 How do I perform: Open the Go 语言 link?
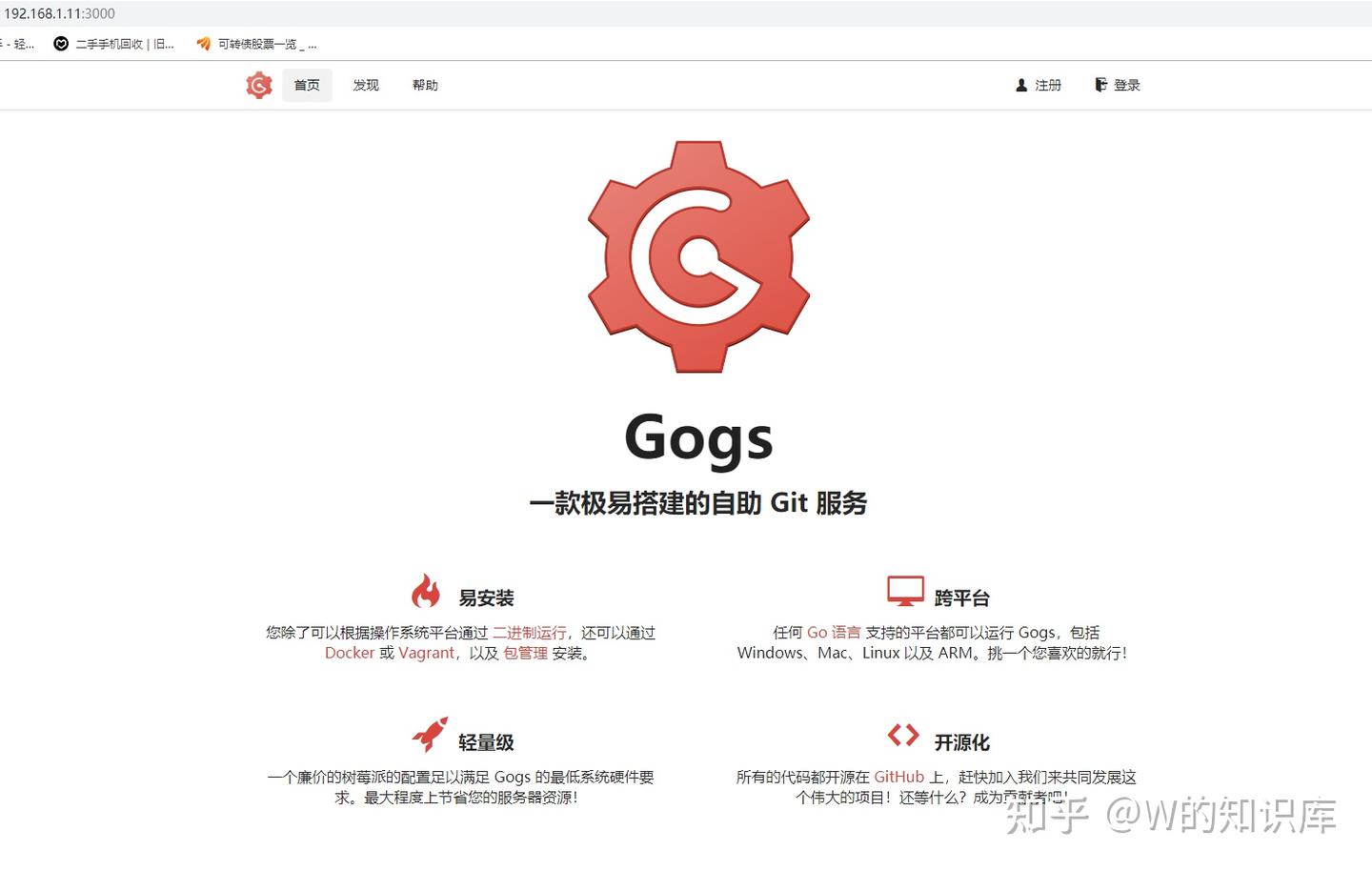(833, 632)
